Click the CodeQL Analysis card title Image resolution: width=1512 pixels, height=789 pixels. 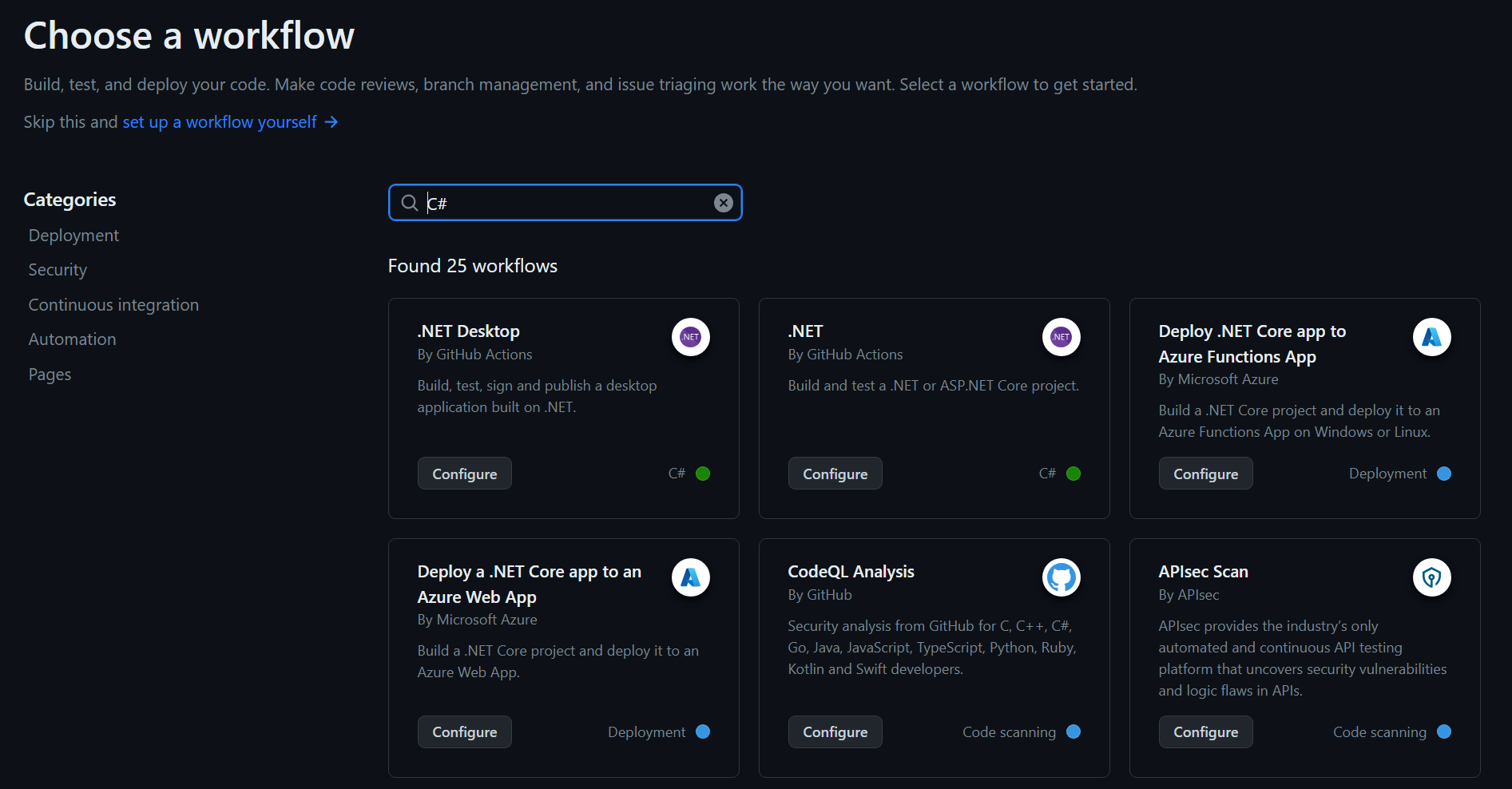pyautogui.click(x=851, y=572)
